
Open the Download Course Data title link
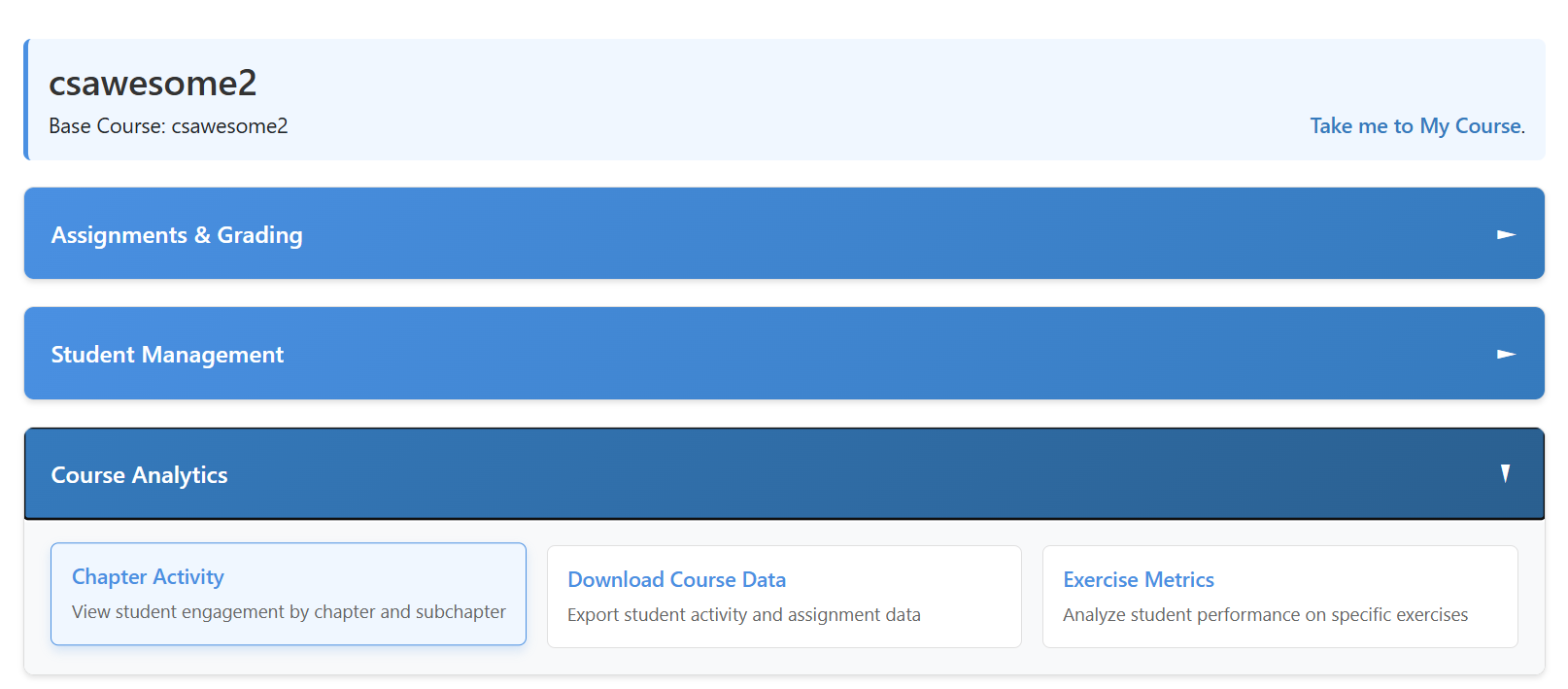pyautogui.click(x=676, y=580)
